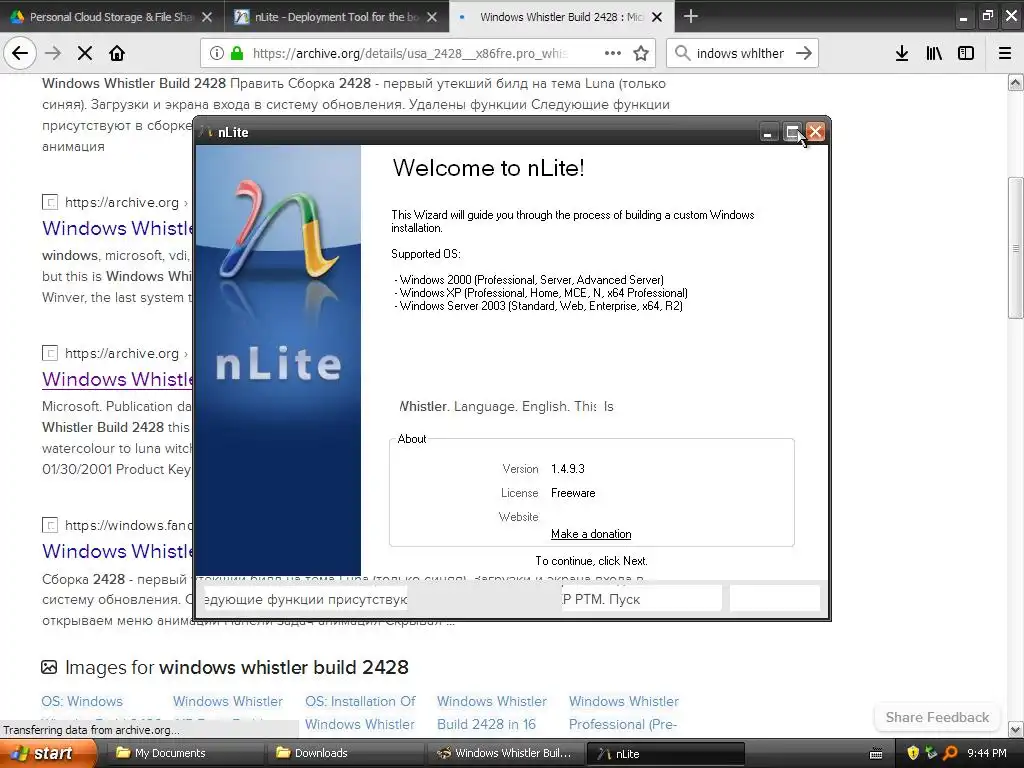
Task: Switch to Personal Cloud Storage tab
Action: tap(111, 17)
